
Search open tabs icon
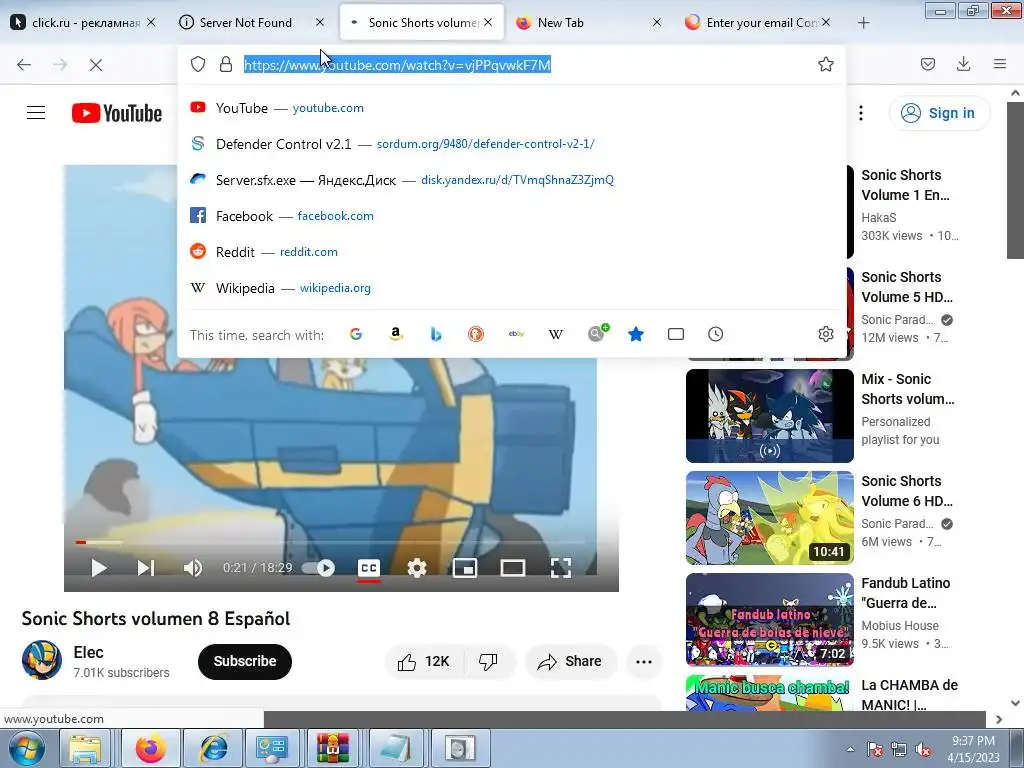(676, 334)
